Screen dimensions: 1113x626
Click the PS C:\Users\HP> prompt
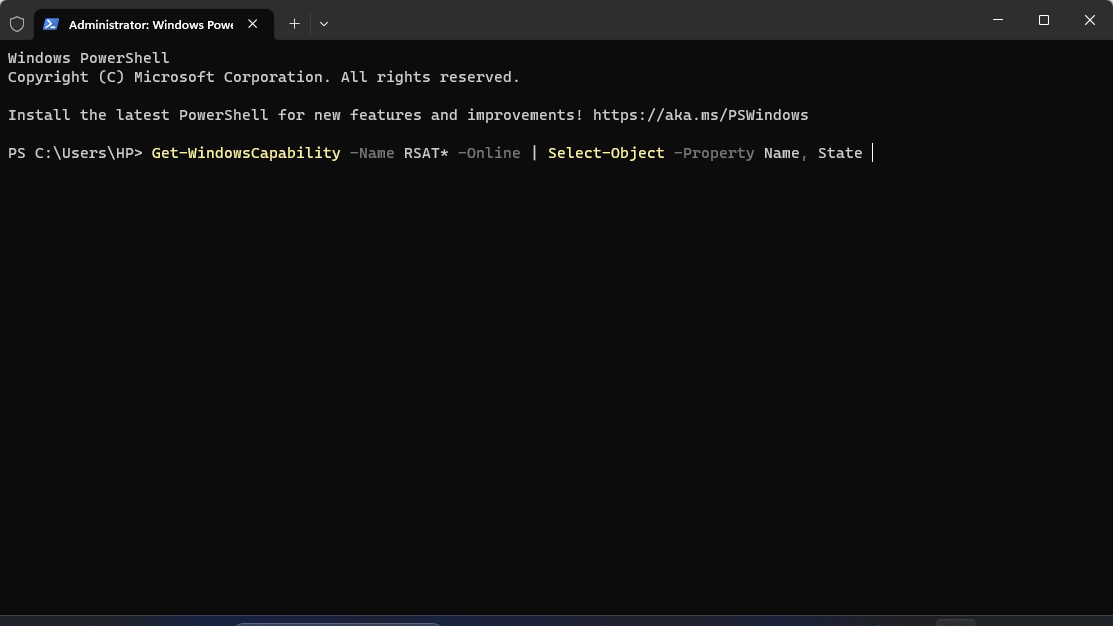[75, 153]
